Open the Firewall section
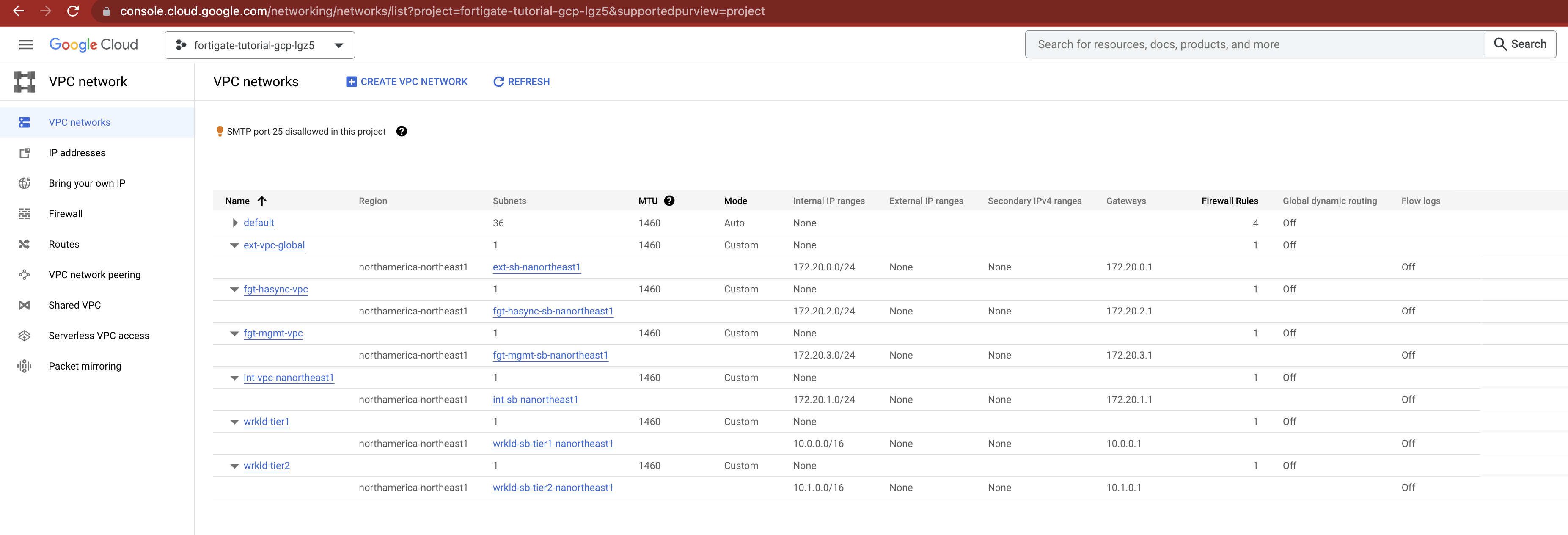 [65, 214]
